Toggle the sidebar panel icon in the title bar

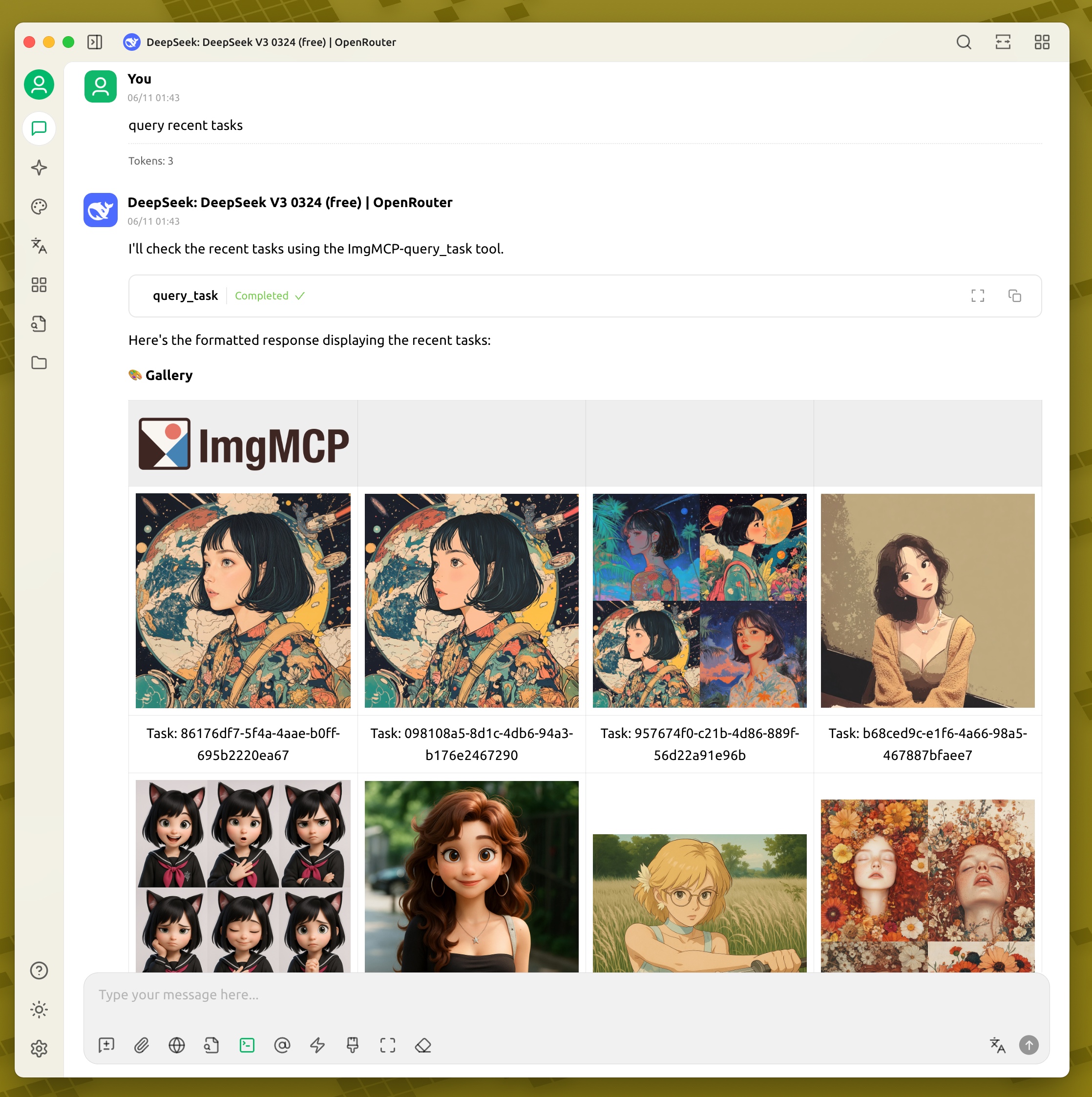(x=95, y=42)
